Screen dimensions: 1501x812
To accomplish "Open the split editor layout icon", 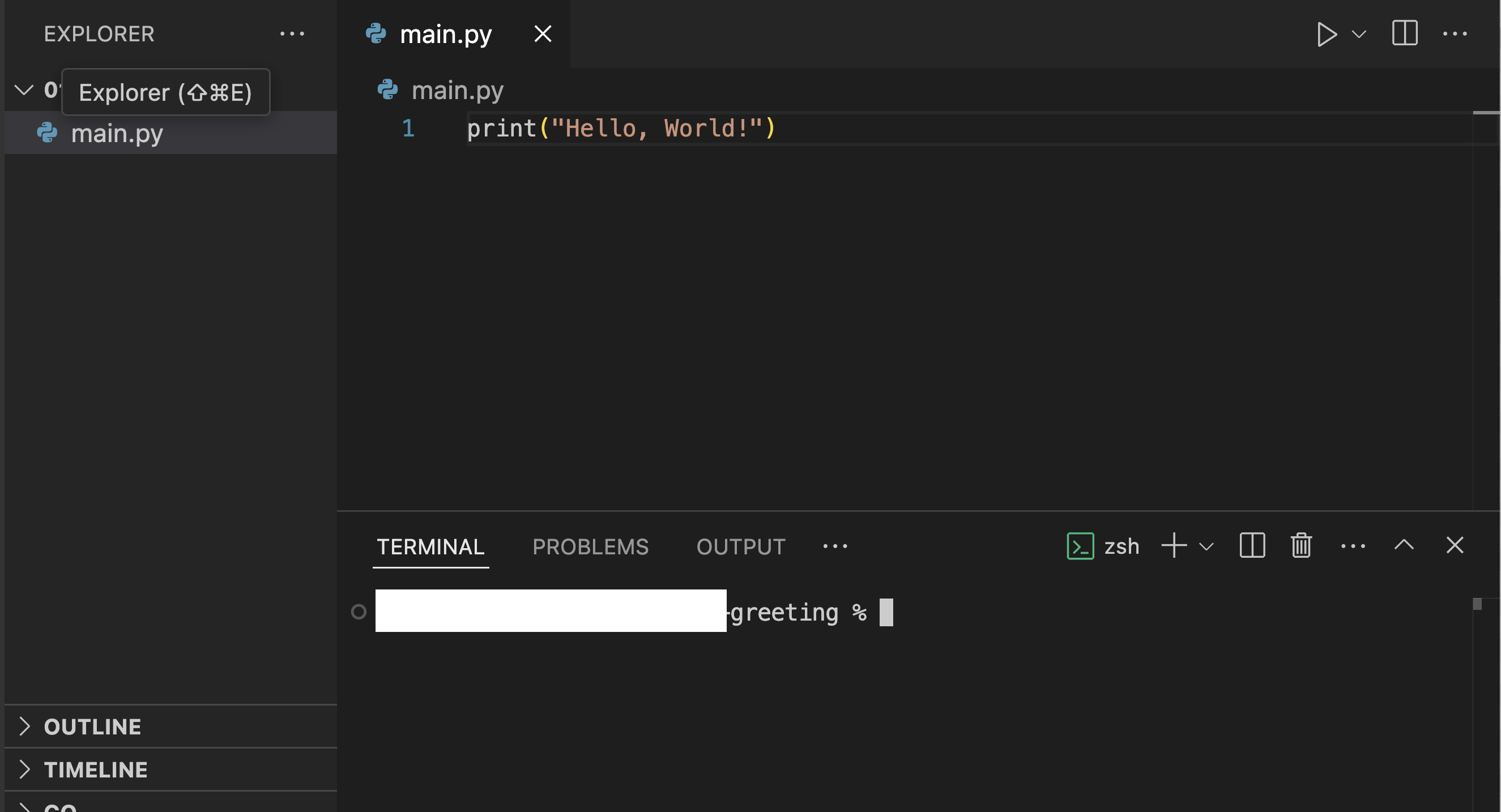I will point(1403,33).
